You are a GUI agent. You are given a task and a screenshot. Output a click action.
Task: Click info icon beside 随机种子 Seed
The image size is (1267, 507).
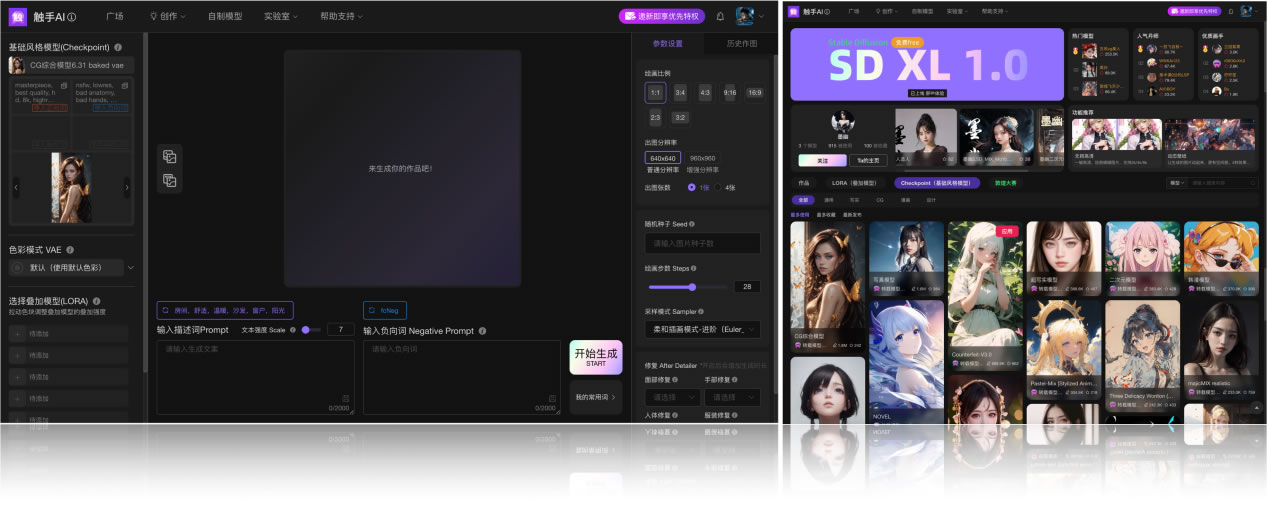click(x=691, y=224)
